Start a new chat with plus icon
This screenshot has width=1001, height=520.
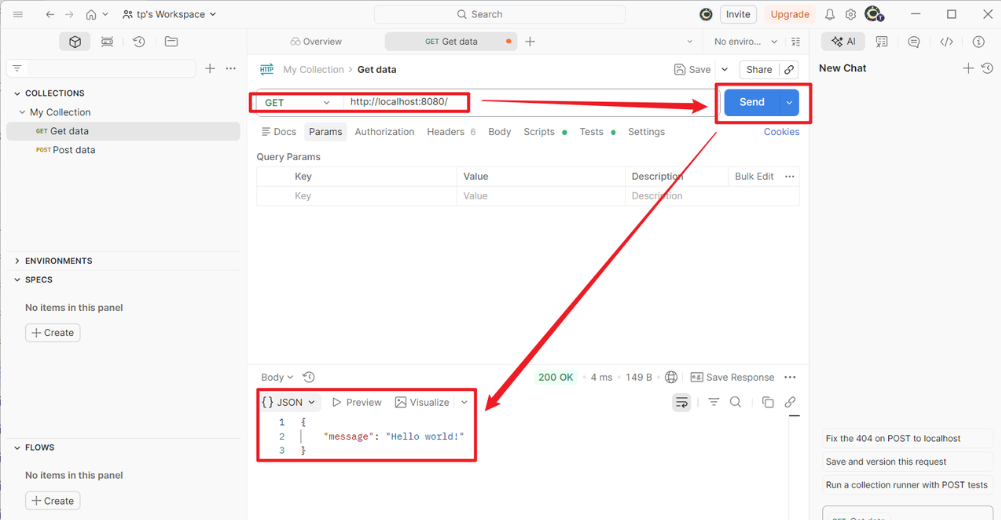coord(968,68)
